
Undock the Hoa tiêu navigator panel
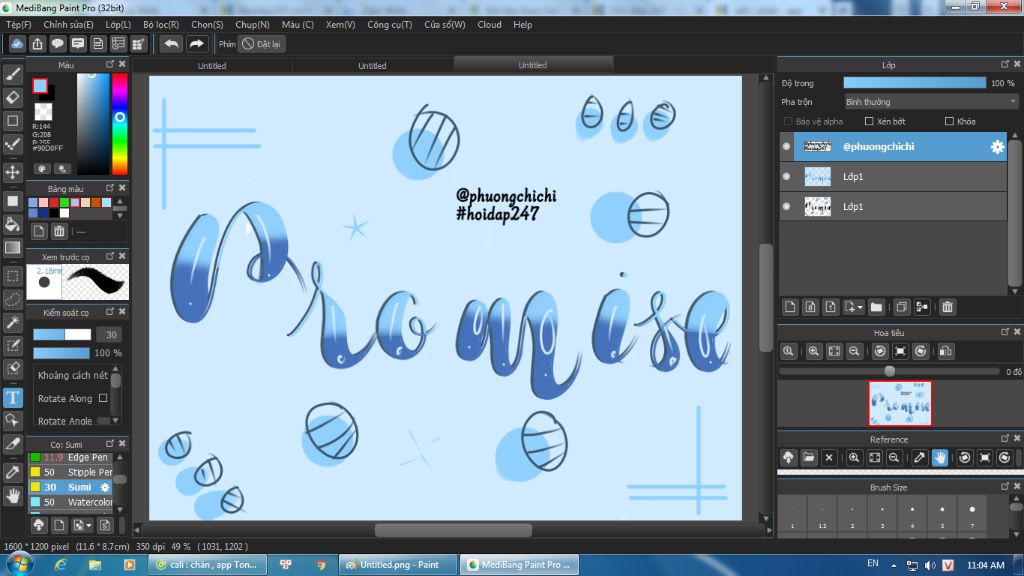click(x=1004, y=332)
